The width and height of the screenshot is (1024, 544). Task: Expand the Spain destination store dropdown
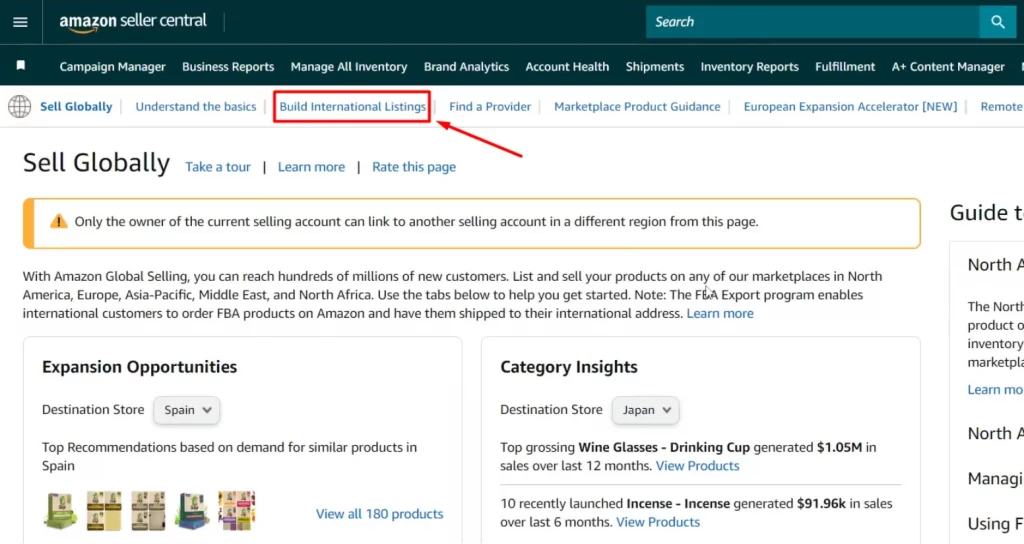coord(187,410)
